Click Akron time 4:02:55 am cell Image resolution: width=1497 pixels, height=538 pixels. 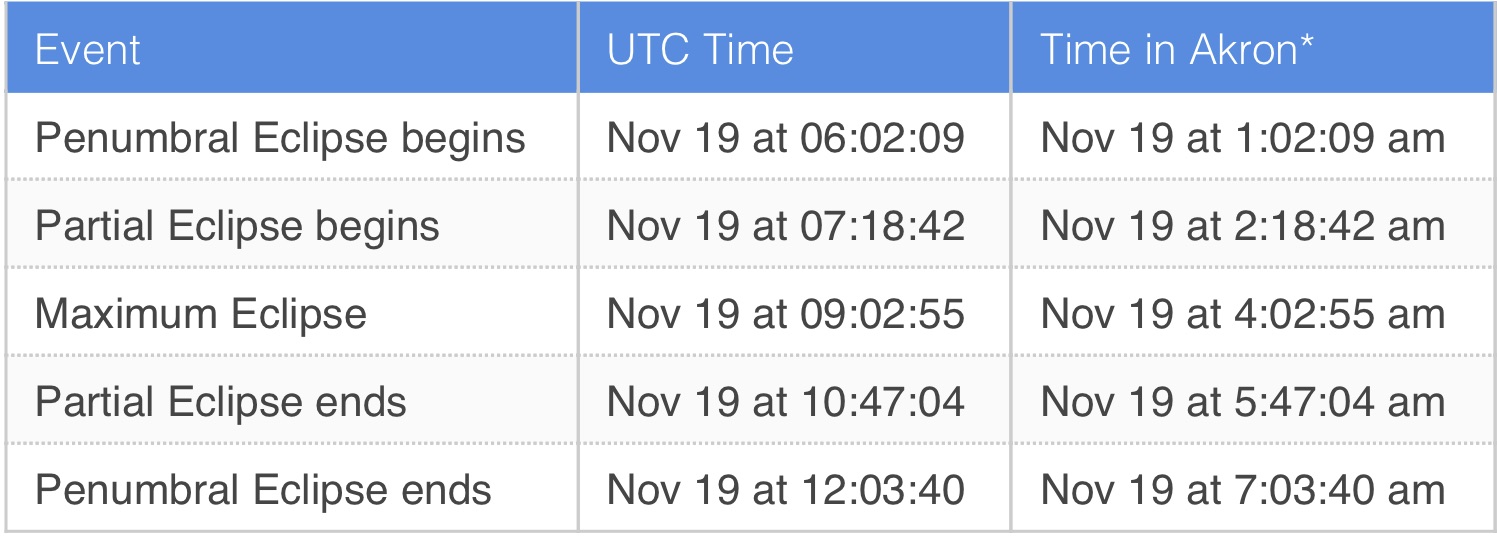(1242, 314)
